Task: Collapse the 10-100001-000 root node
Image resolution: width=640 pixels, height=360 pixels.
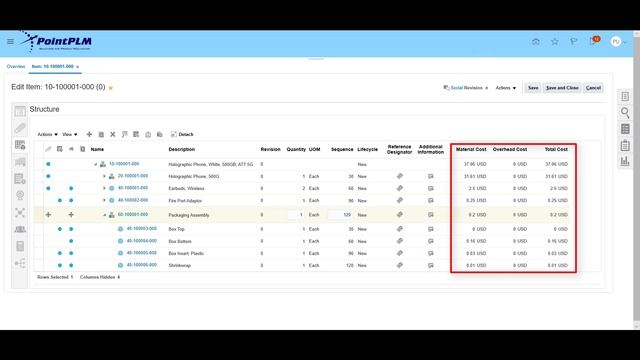Action: (x=96, y=164)
